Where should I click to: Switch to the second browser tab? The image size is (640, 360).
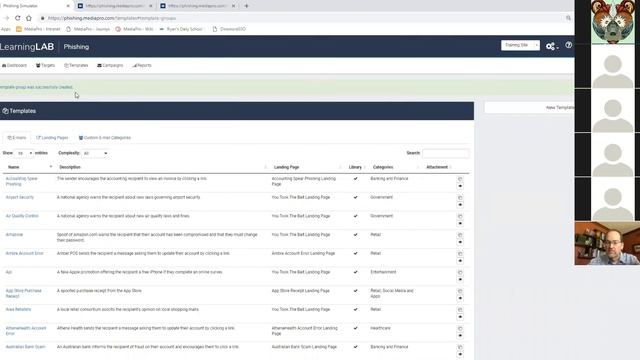pyautogui.click(x=115, y=6)
